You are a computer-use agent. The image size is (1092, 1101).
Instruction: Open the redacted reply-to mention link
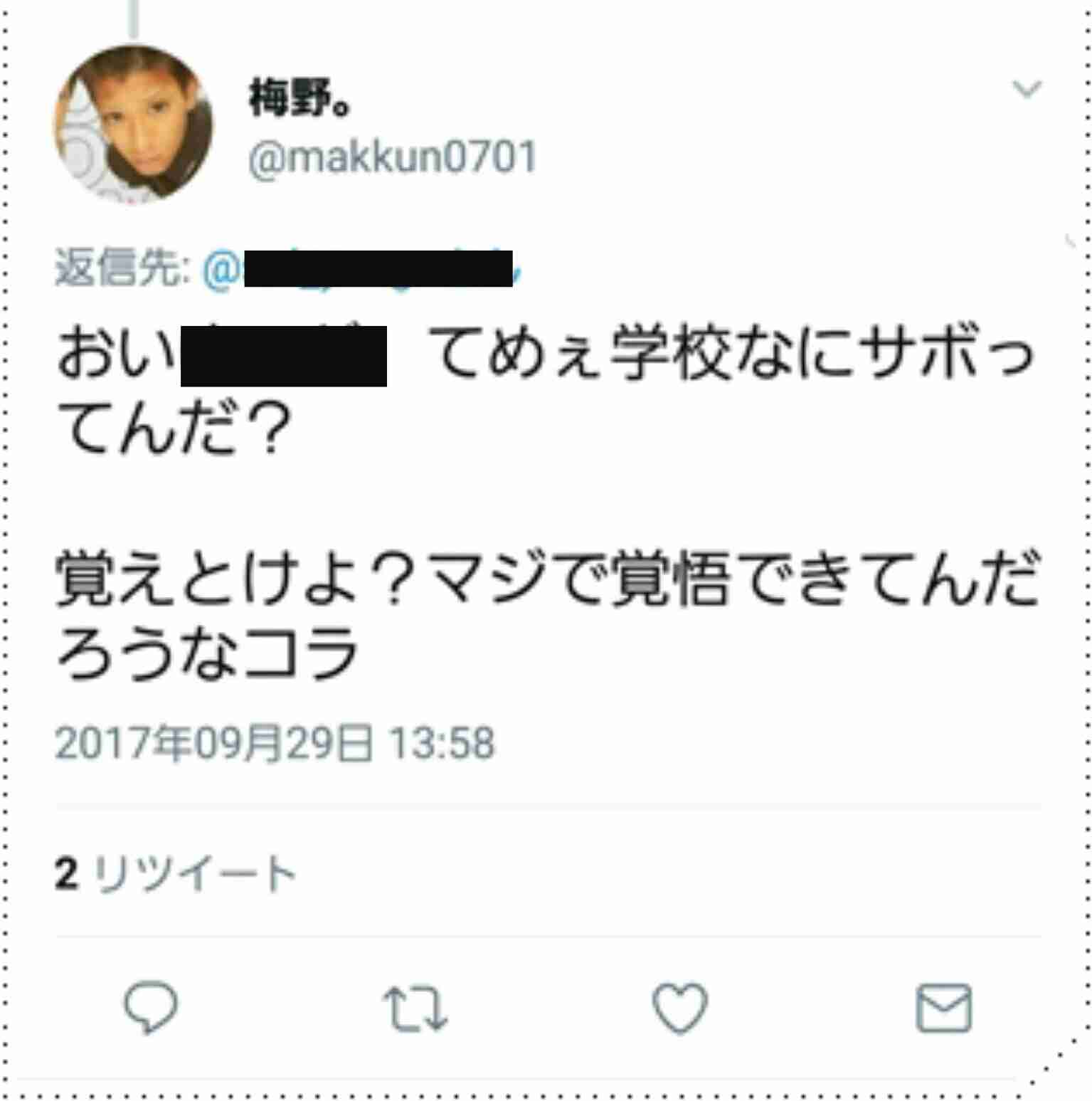click(x=363, y=269)
